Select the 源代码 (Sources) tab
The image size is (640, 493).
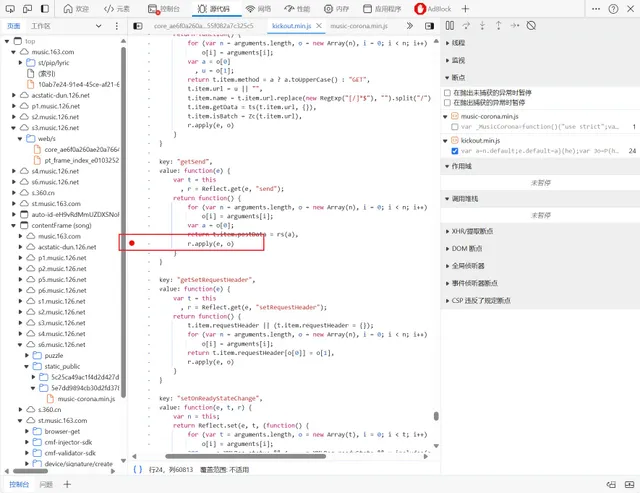click(x=213, y=9)
